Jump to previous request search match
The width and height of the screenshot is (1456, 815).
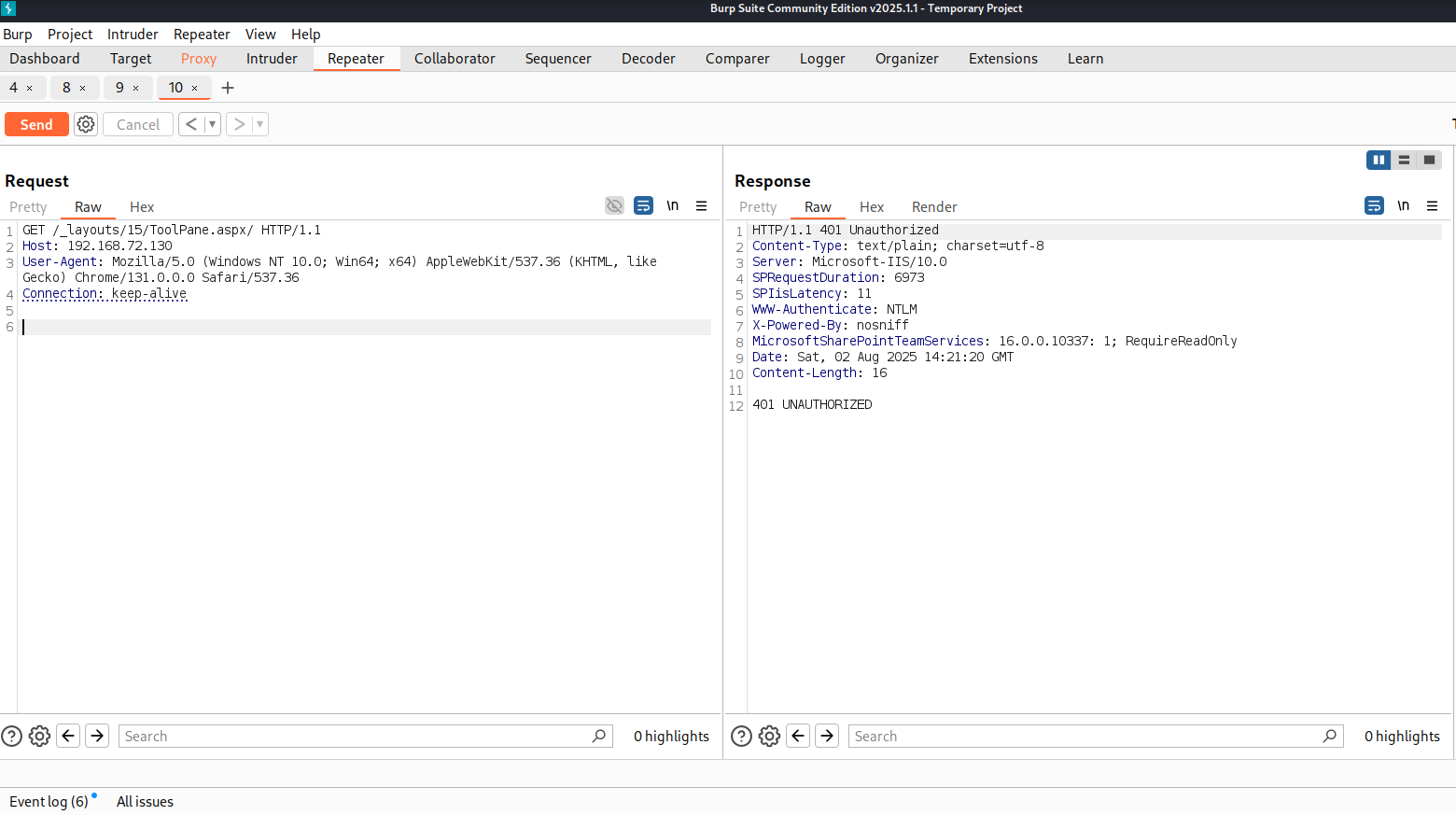click(68, 736)
